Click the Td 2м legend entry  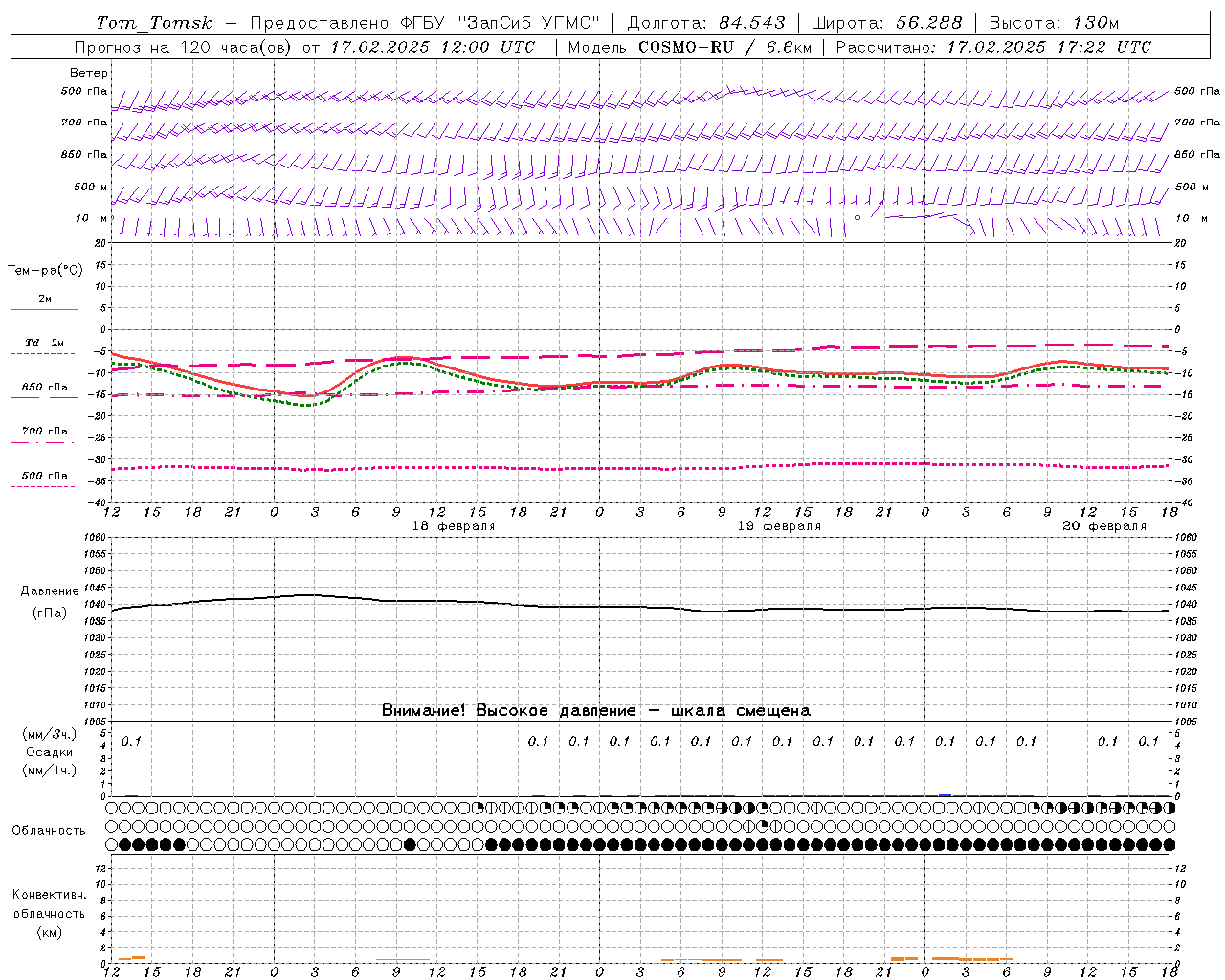[44, 343]
